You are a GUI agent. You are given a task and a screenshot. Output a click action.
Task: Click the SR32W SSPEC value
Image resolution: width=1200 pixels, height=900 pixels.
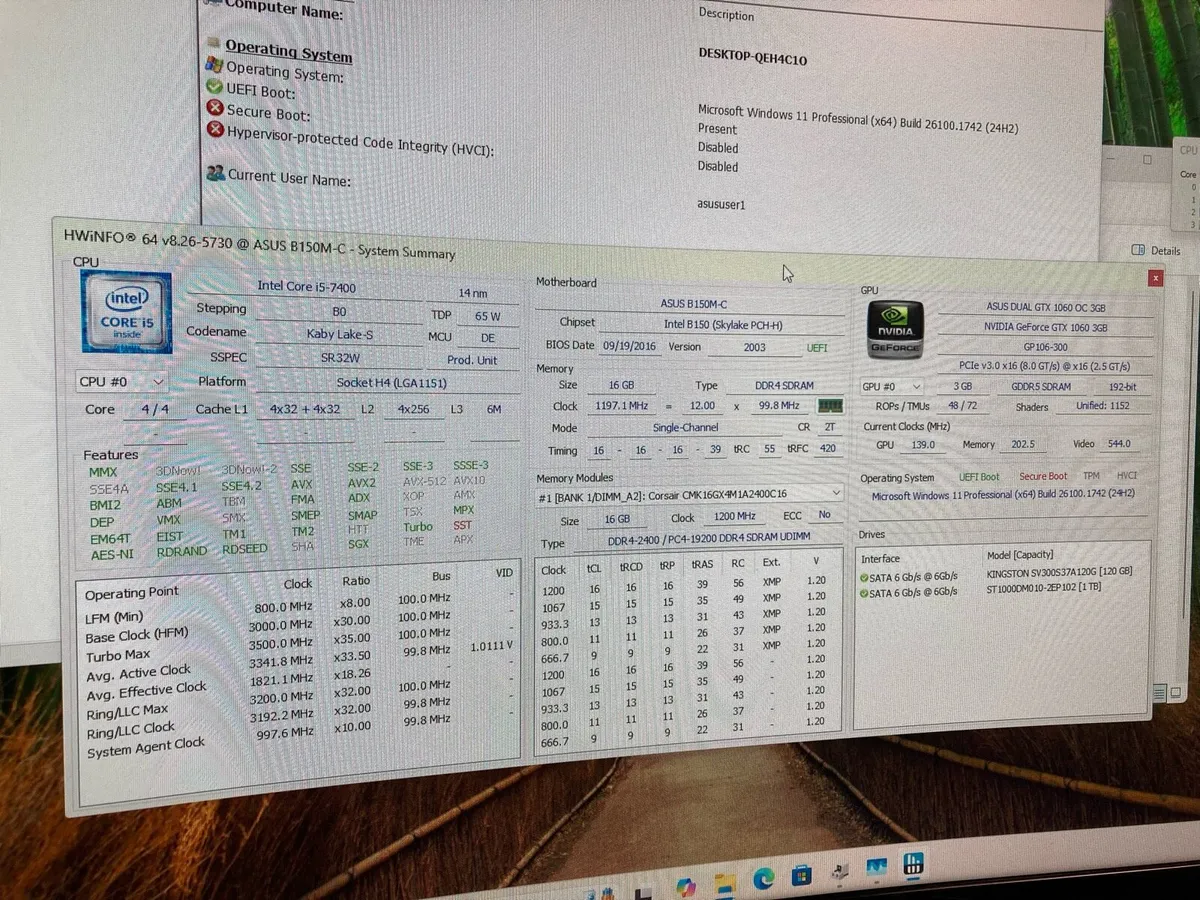tap(341, 357)
